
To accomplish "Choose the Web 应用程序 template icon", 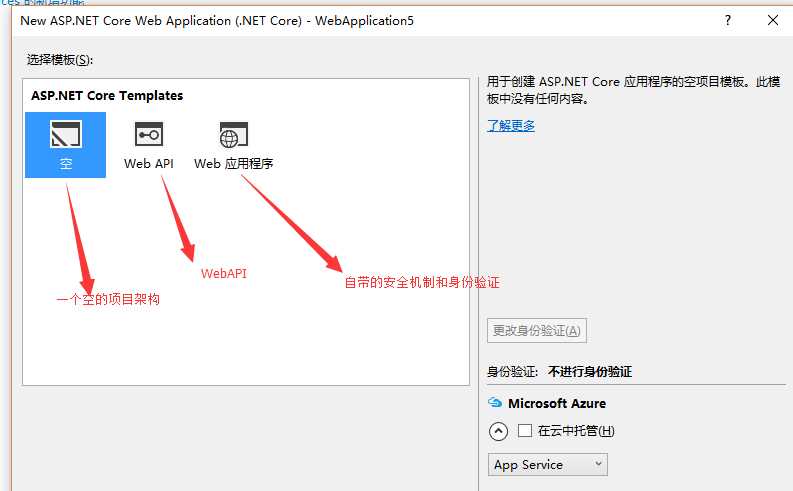I will [233, 135].
